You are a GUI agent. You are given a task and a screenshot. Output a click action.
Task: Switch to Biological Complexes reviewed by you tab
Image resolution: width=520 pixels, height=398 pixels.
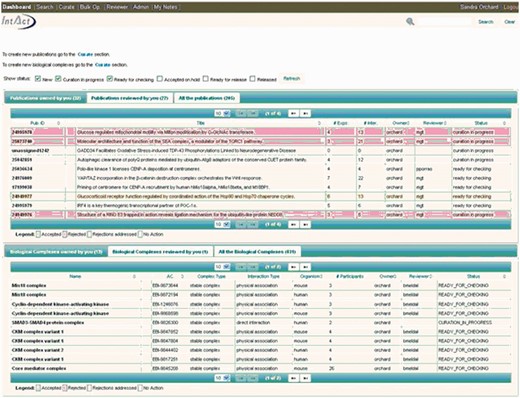pos(160,252)
